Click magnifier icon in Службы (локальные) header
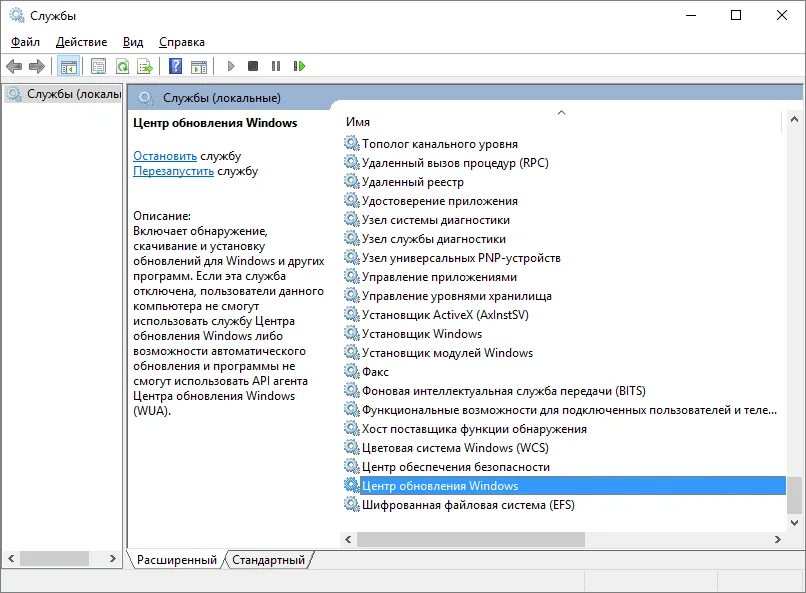This screenshot has width=806, height=593. pos(145,98)
